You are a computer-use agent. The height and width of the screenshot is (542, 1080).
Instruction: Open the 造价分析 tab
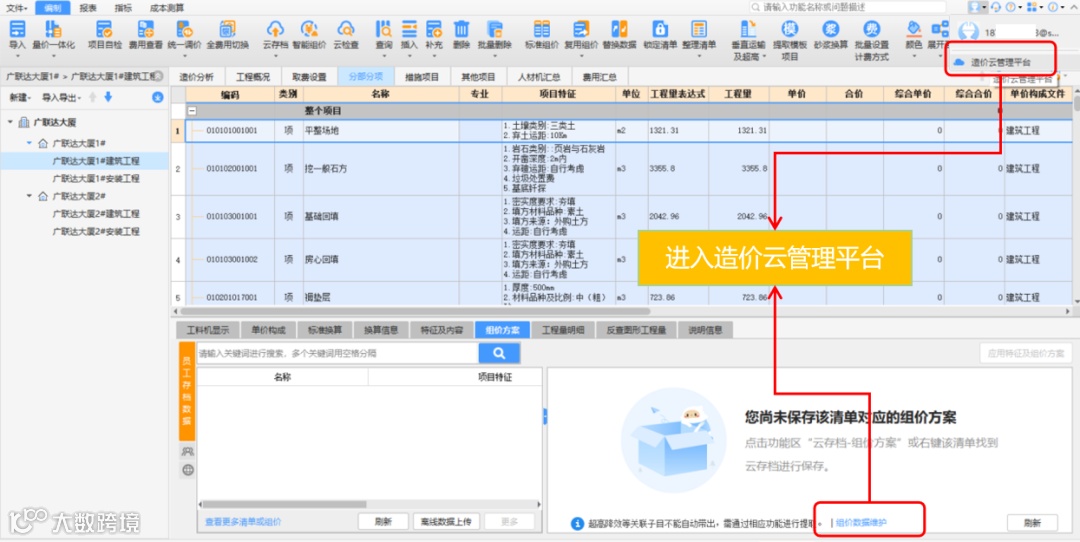(x=196, y=77)
